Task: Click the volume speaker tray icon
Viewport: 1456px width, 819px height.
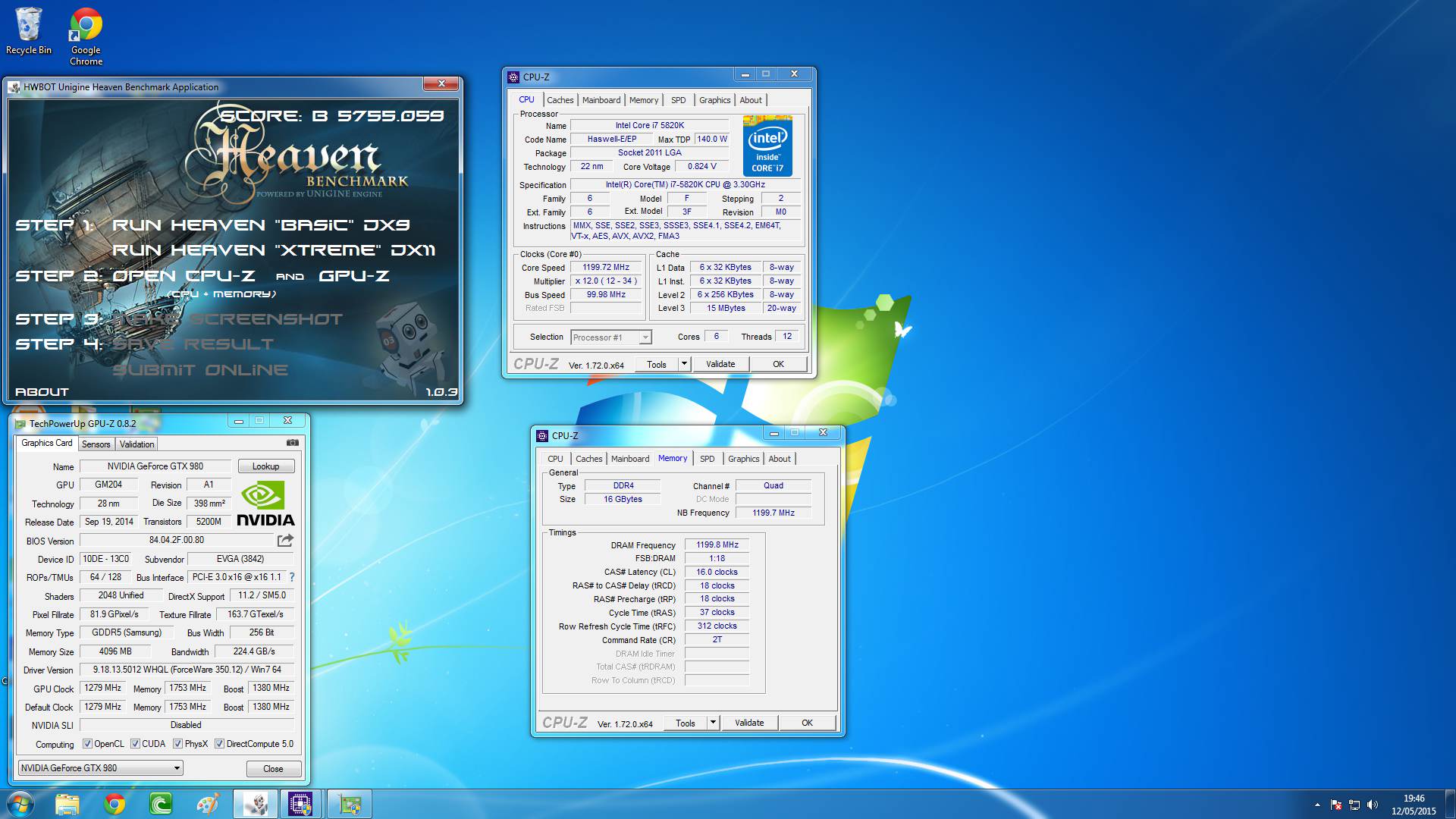Action: tap(1373, 805)
